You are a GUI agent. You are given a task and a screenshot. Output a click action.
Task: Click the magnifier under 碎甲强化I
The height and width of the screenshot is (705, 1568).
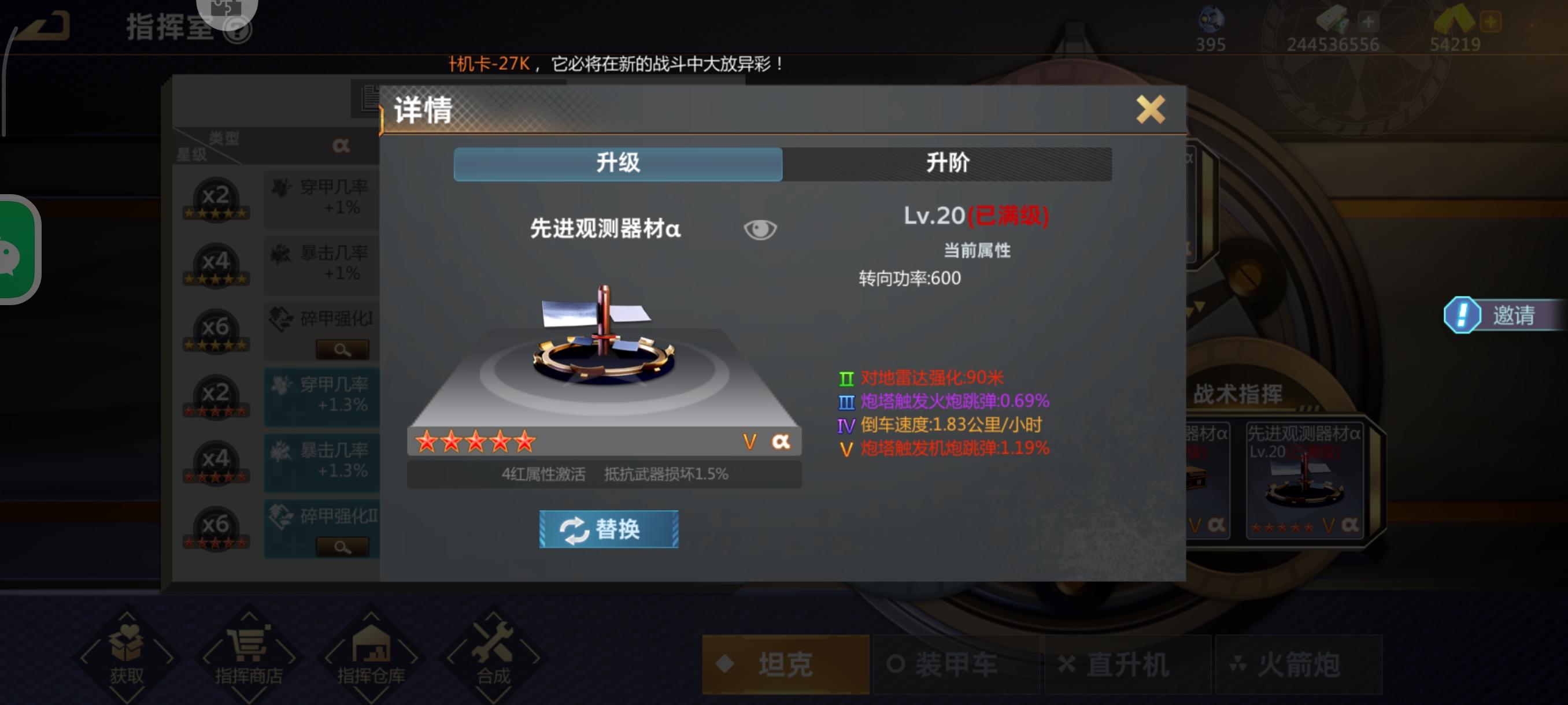coord(342,349)
